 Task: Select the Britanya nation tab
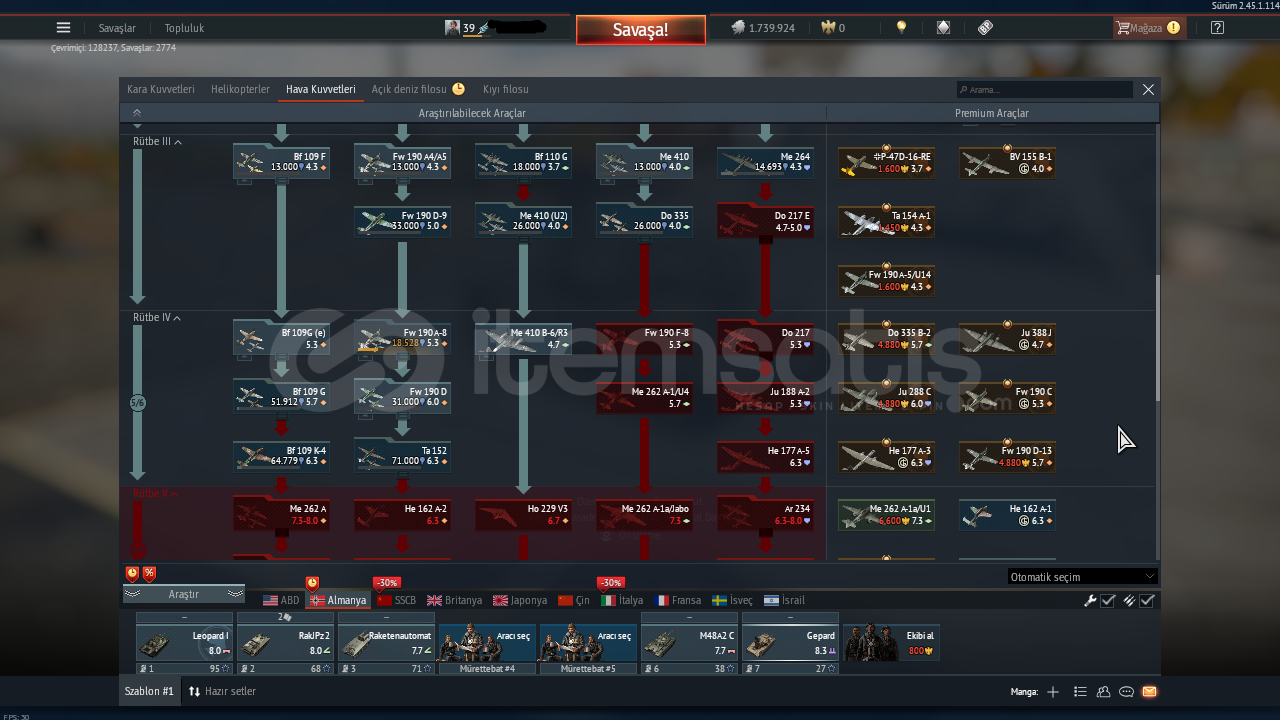tap(454, 600)
